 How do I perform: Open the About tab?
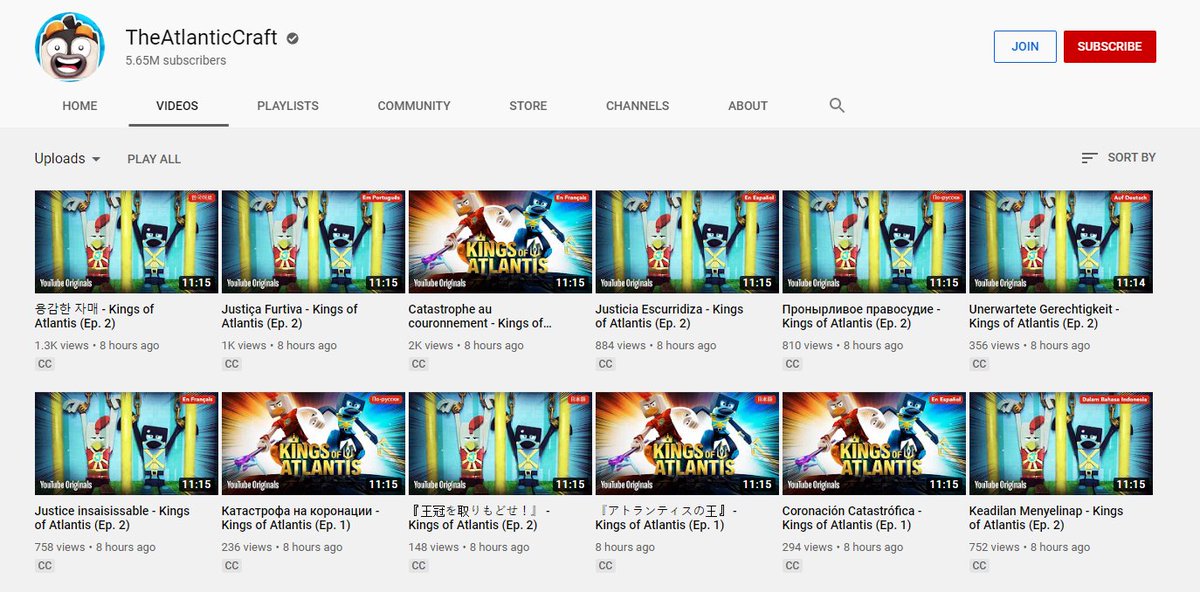click(x=748, y=105)
